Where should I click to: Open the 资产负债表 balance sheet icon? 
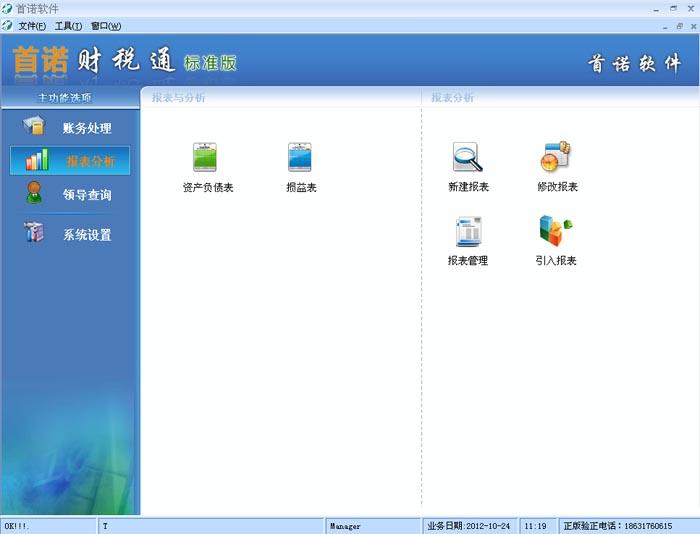205,158
